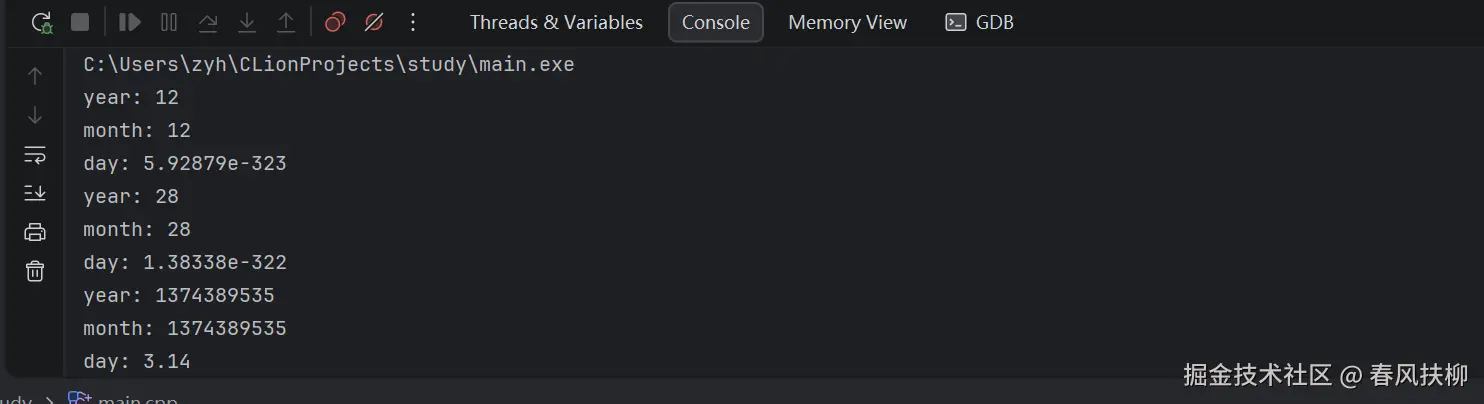This screenshot has height=404, width=1484.
Task: Resume program execution
Action: pos(129,22)
